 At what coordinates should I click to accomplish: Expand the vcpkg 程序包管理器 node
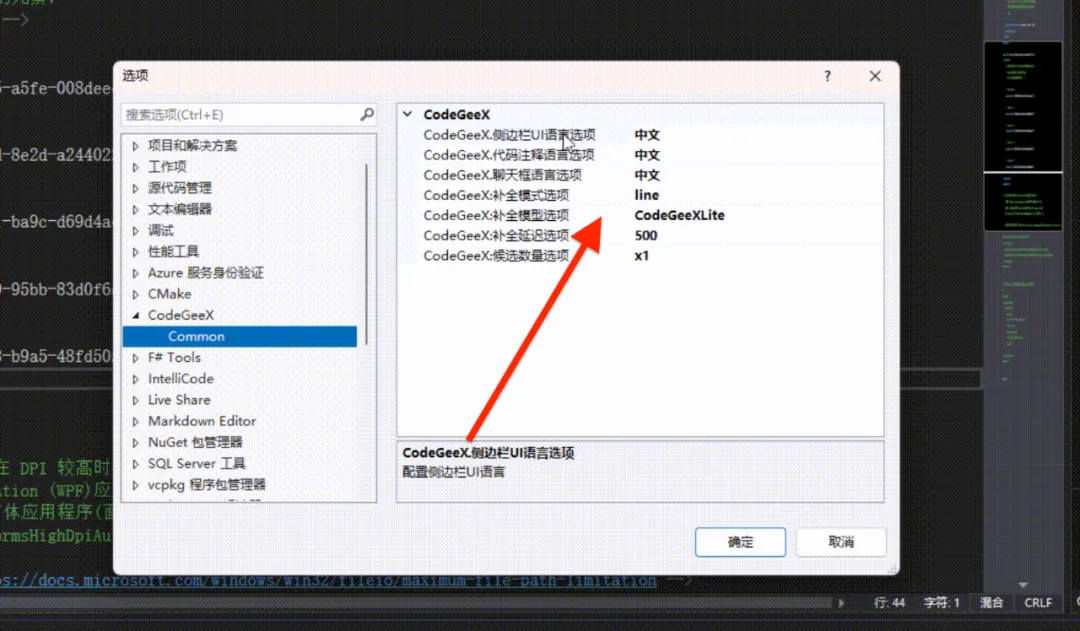(136, 486)
